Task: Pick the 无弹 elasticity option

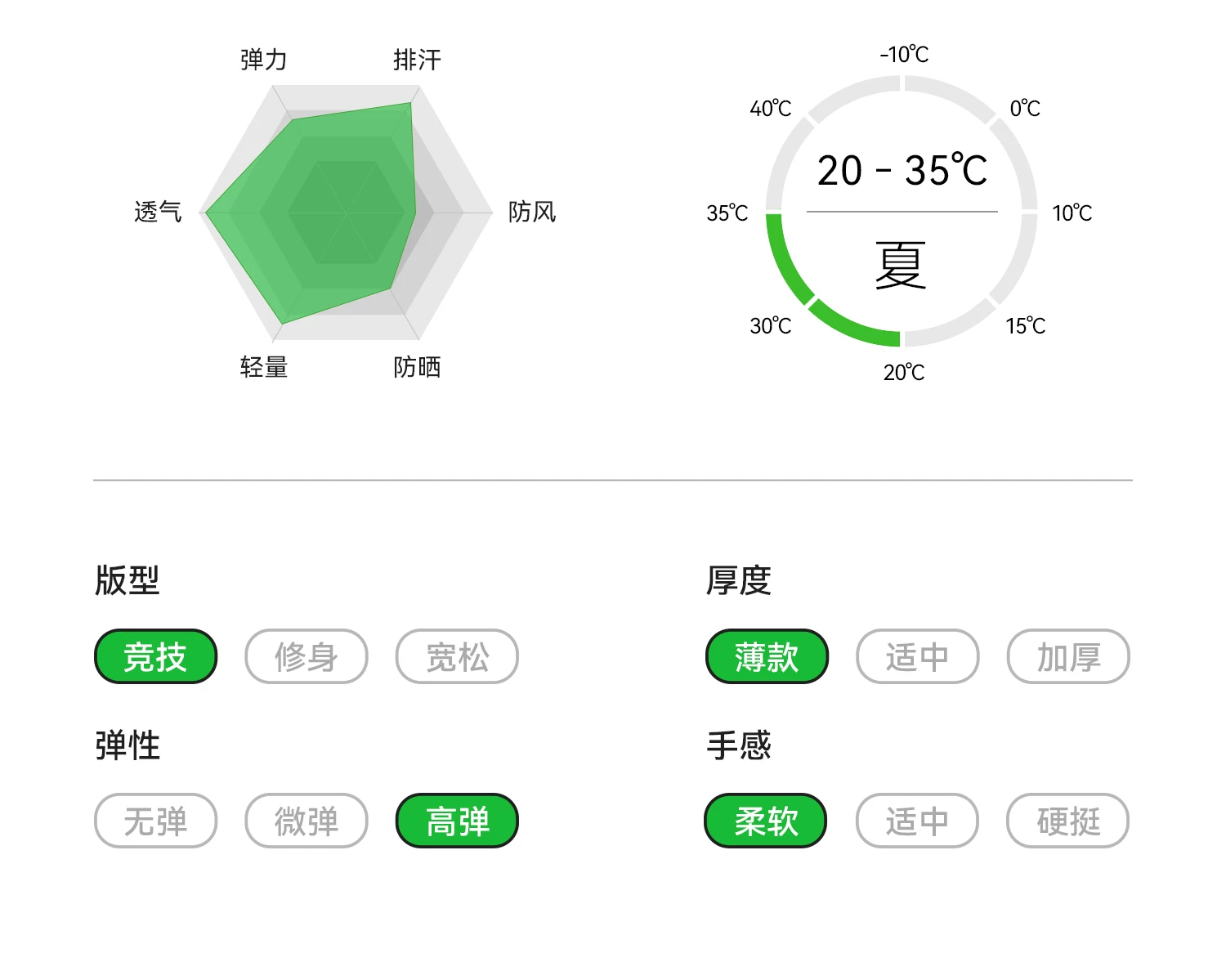Action: 155,821
